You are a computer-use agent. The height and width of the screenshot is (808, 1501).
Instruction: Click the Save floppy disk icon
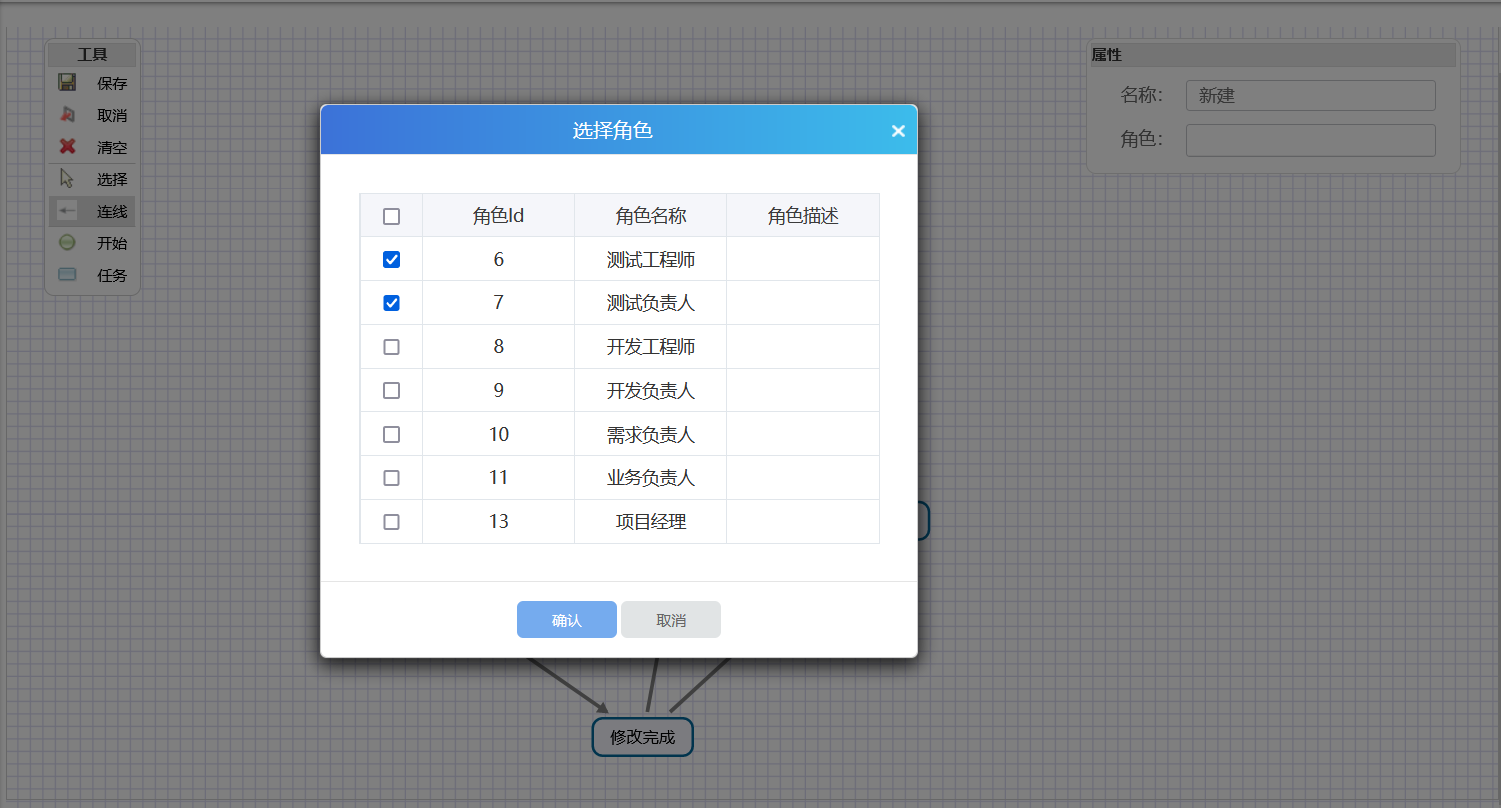[x=67, y=83]
